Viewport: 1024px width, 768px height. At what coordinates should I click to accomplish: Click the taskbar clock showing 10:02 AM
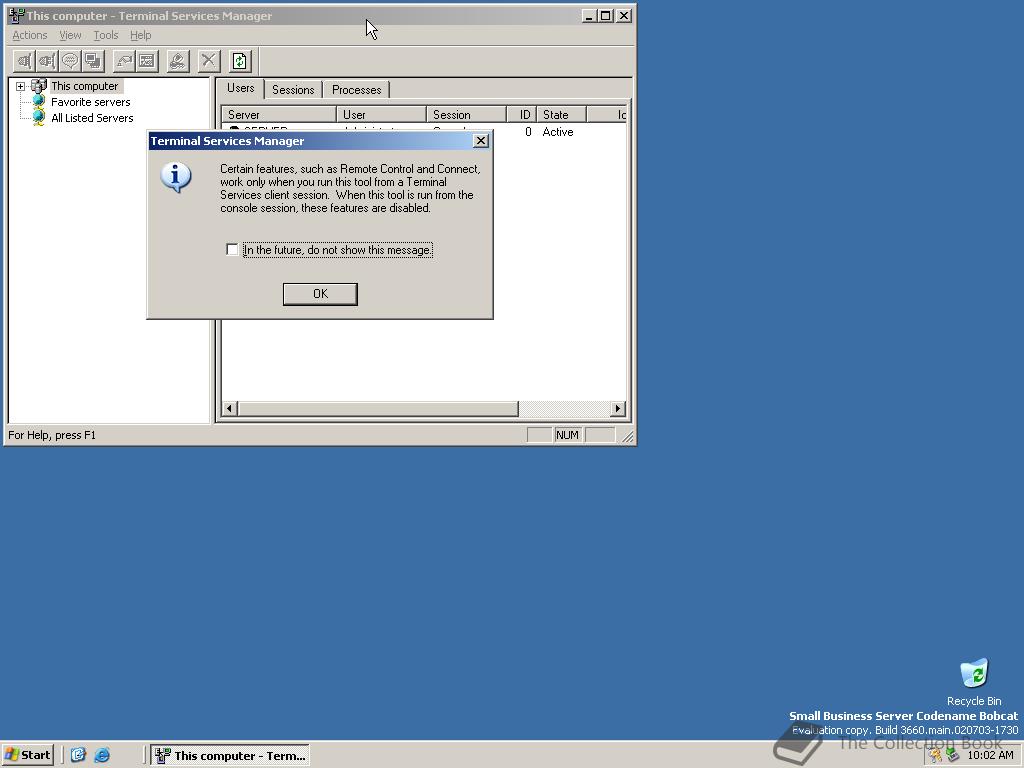point(990,756)
